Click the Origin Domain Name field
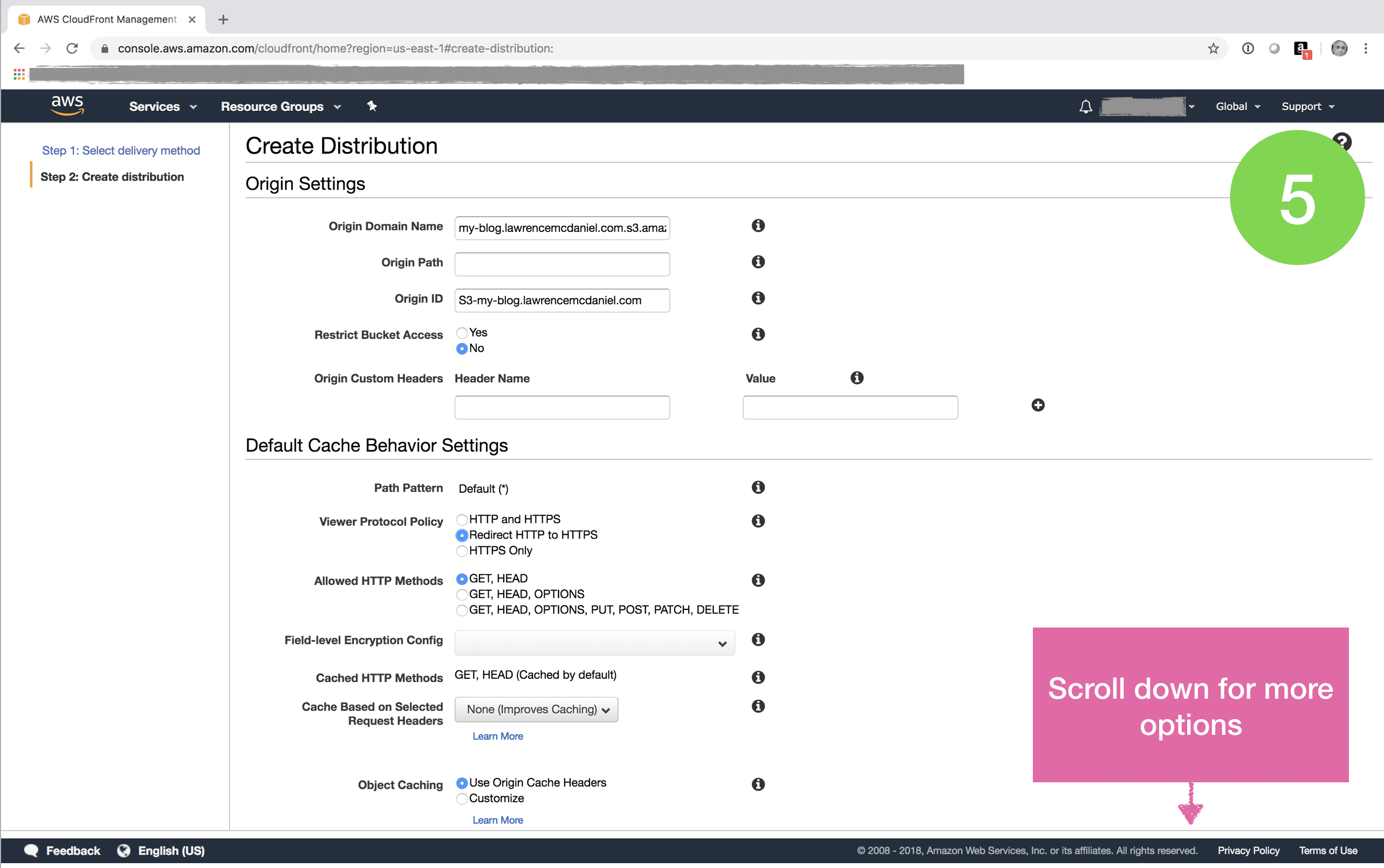The image size is (1384, 868). click(562, 228)
